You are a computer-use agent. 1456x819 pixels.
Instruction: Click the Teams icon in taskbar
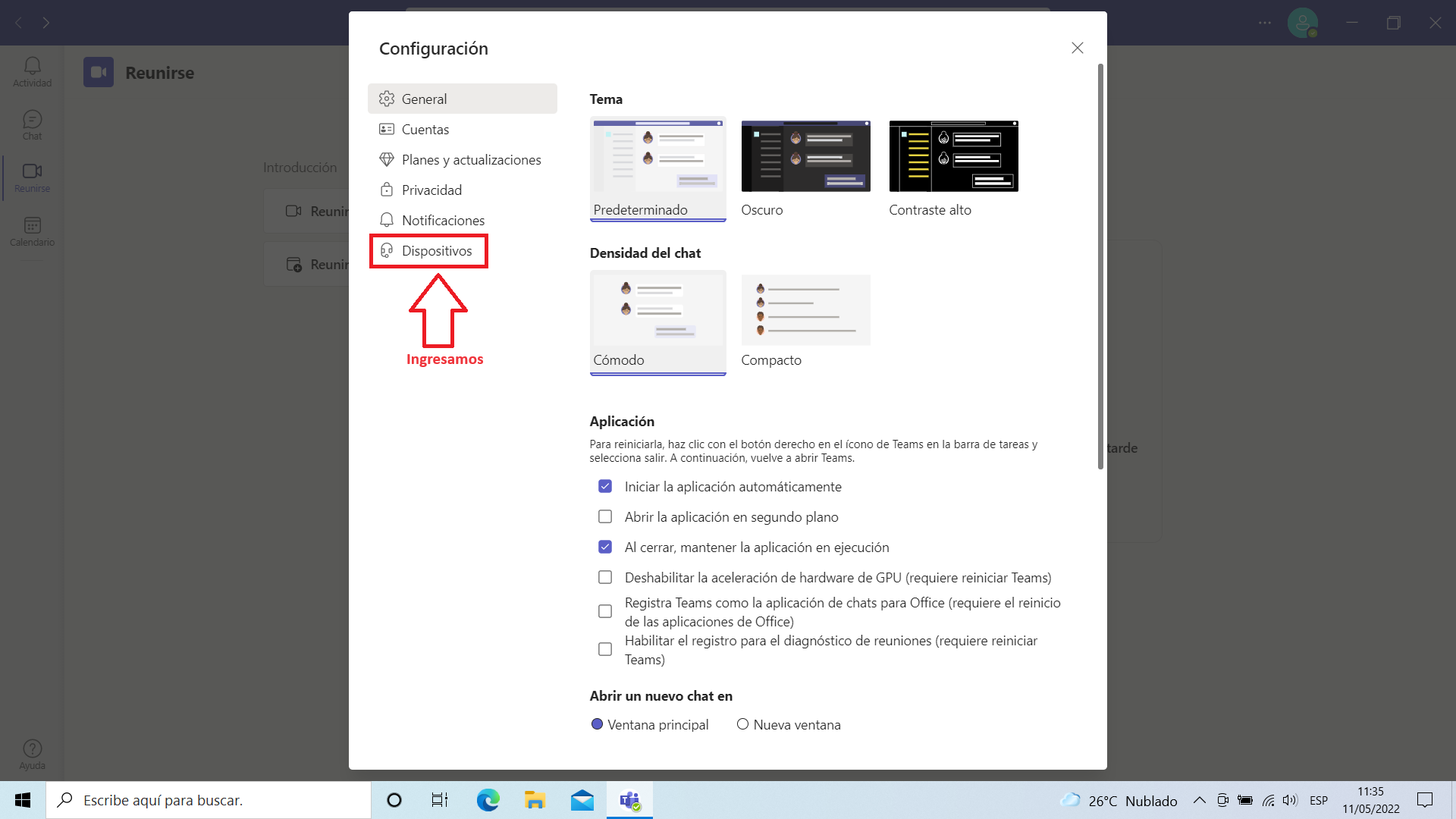(x=629, y=800)
